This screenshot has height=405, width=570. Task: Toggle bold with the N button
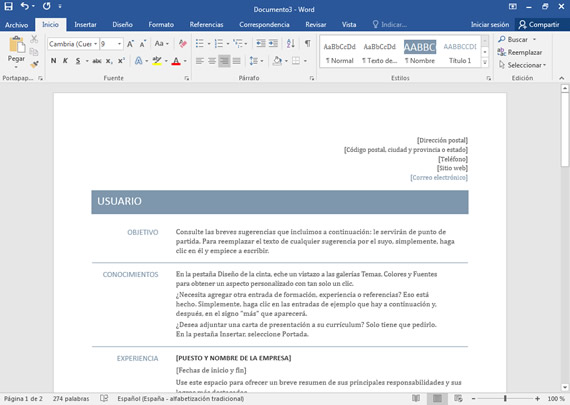(53, 61)
